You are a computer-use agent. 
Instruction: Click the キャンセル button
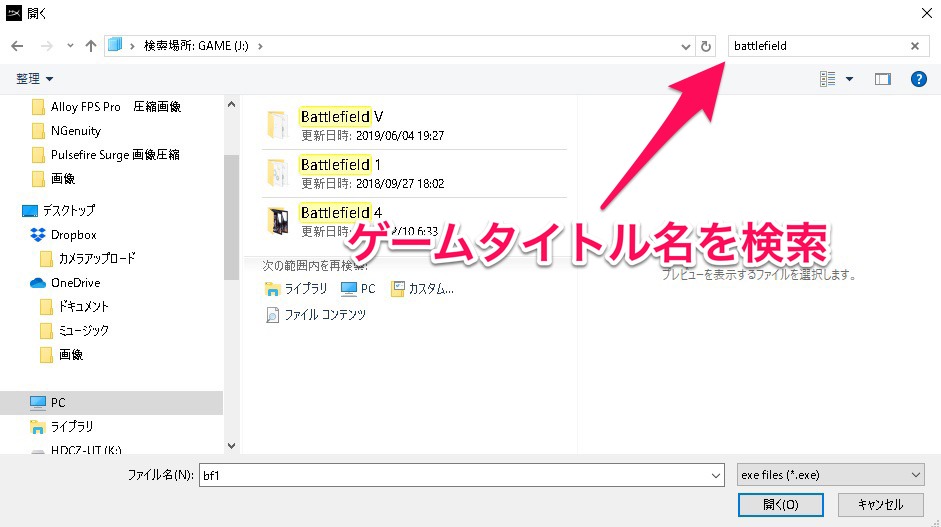(880, 505)
